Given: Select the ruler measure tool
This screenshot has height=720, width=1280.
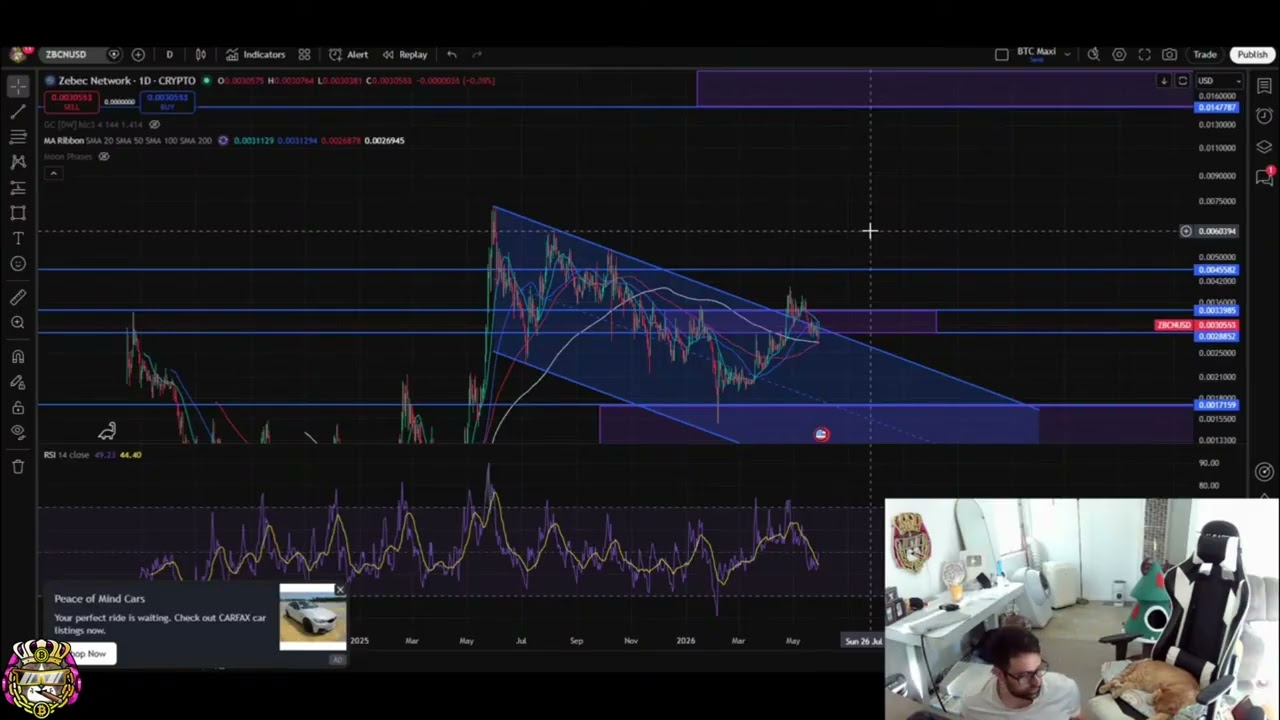Looking at the screenshot, I should click(x=18, y=297).
